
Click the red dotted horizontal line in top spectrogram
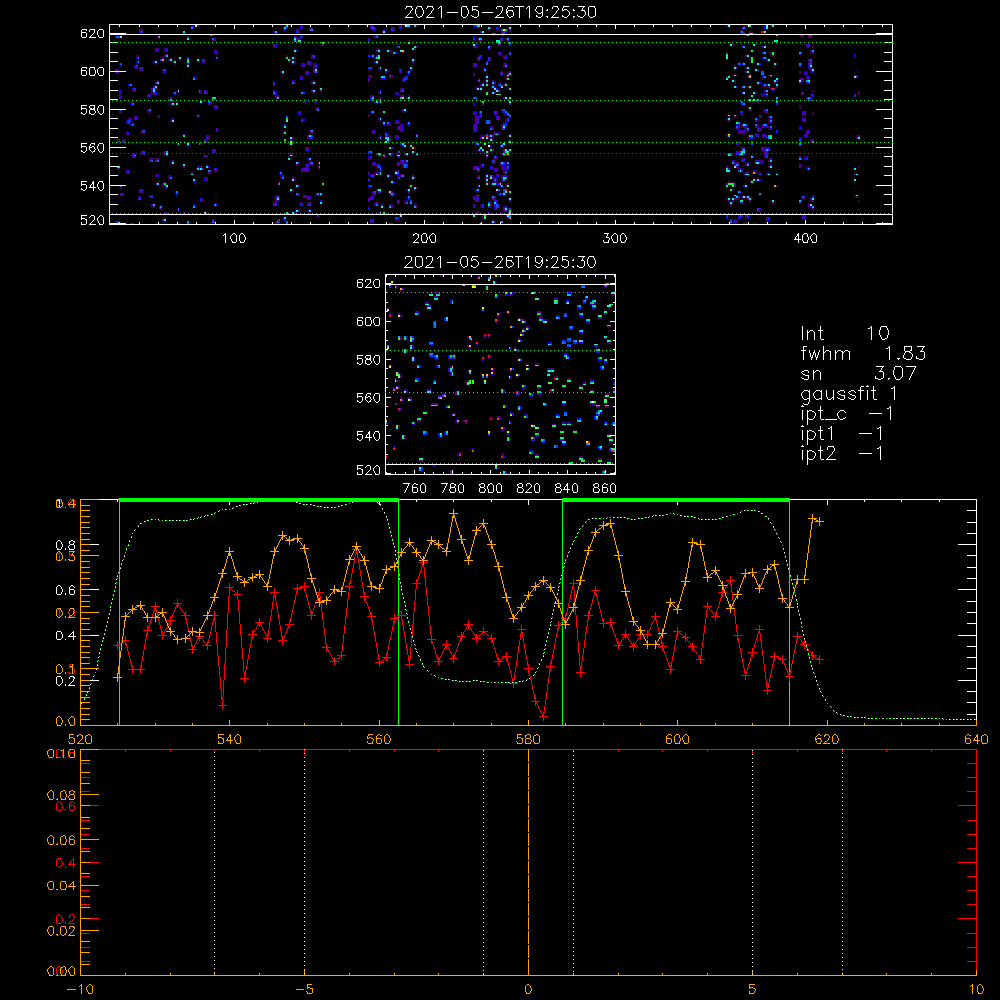(501, 154)
